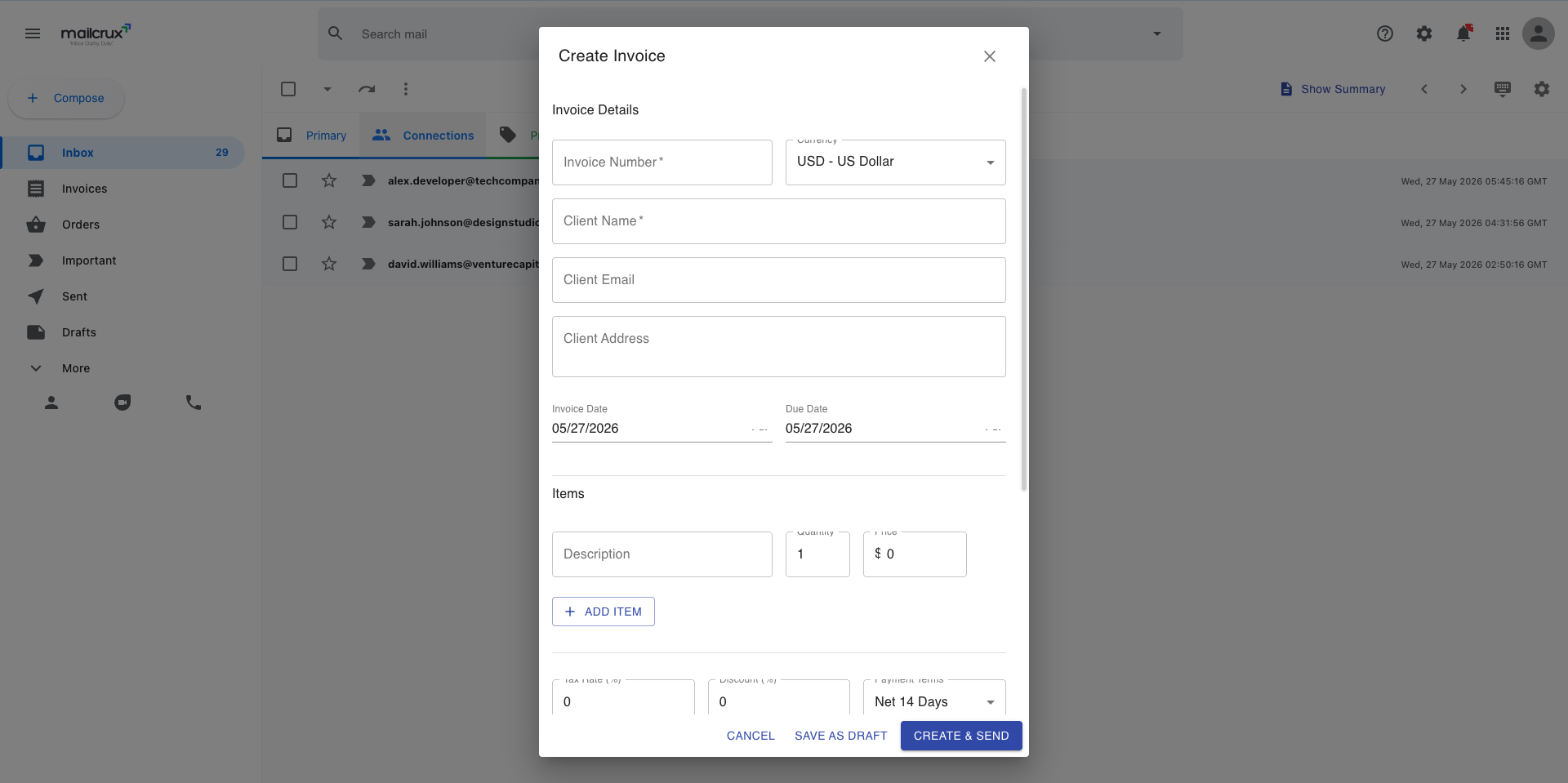Click the dialog vertical scrollbar
This screenshot has height=783, width=1568.
pyautogui.click(x=1024, y=290)
